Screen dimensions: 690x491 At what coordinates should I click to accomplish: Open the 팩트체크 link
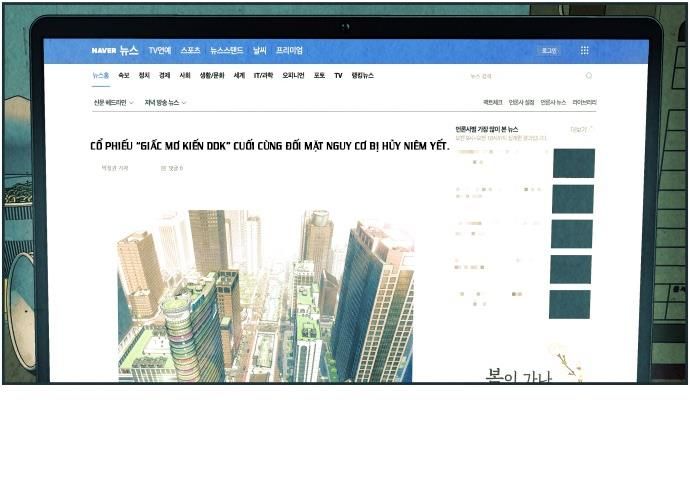492,102
